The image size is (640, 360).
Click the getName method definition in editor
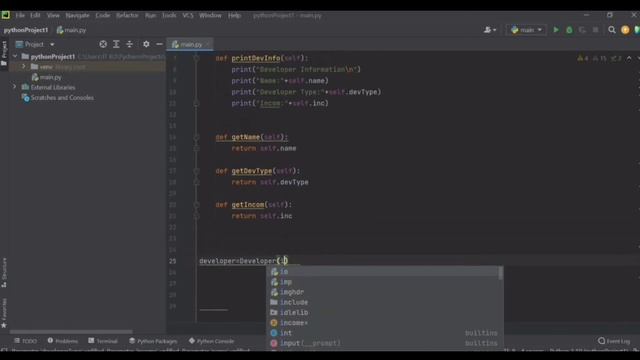[251, 137]
